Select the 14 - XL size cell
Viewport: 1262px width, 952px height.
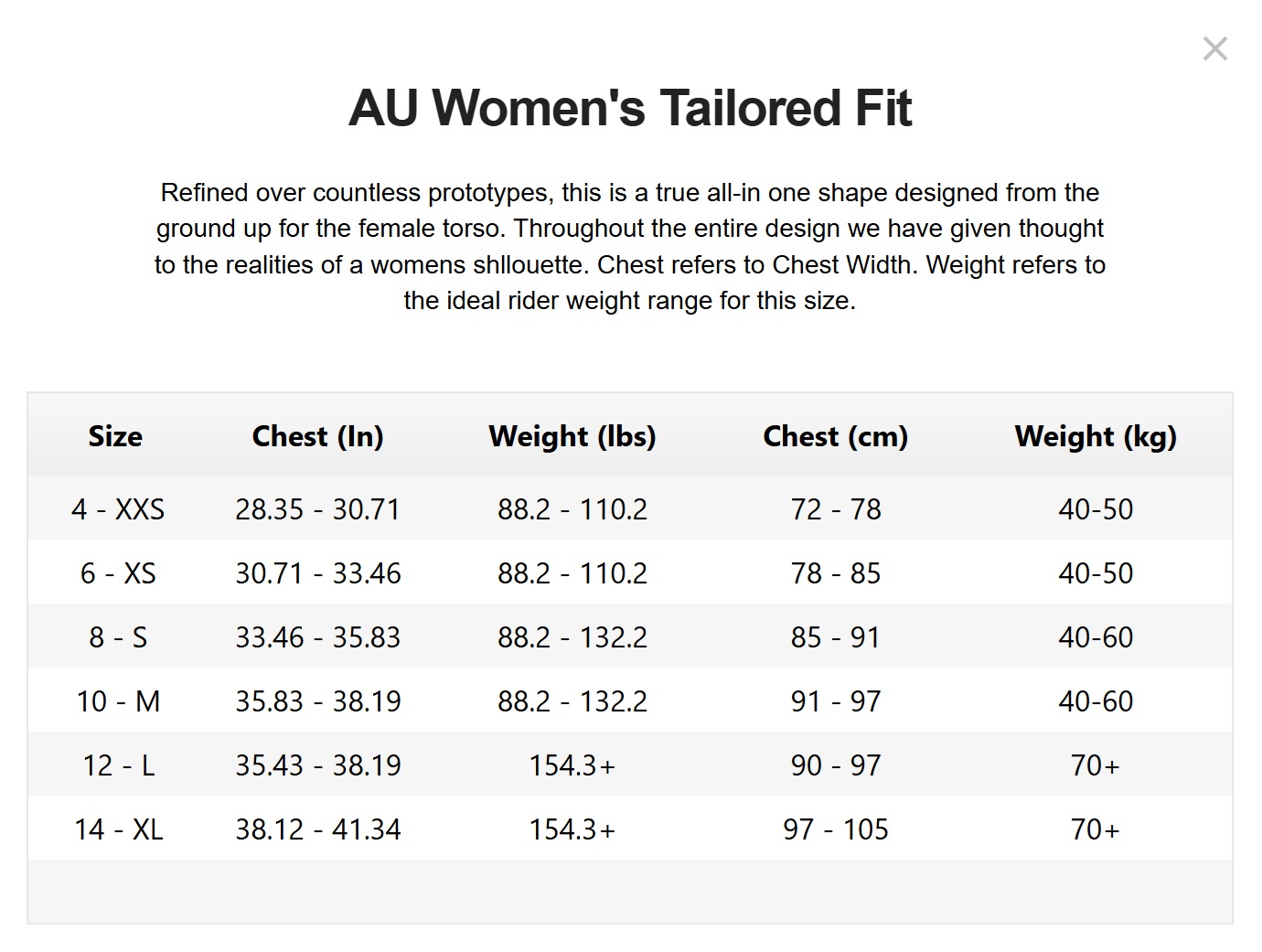(x=118, y=829)
